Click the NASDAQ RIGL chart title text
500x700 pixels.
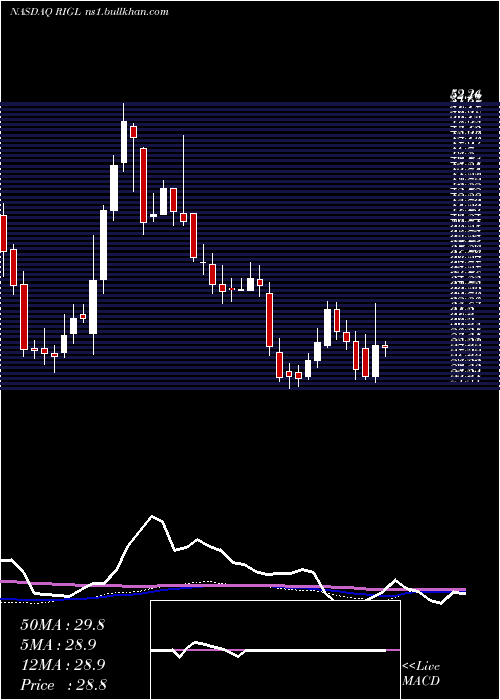click(89, 12)
